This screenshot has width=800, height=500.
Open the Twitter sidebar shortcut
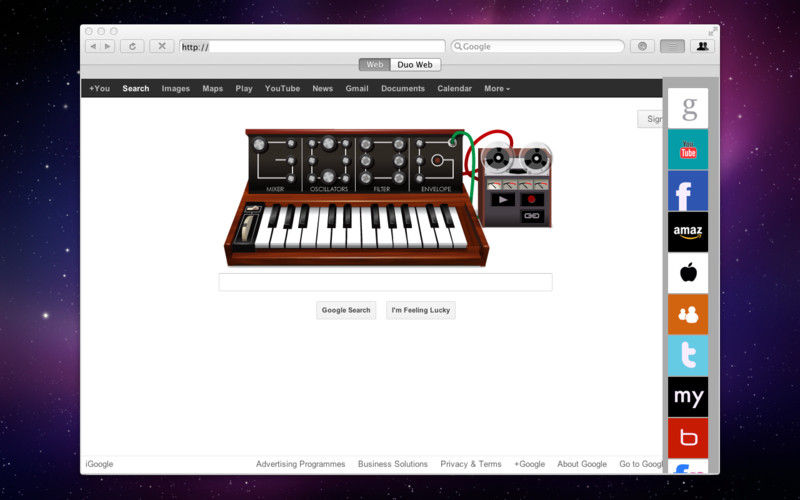pyautogui.click(x=688, y=356)
